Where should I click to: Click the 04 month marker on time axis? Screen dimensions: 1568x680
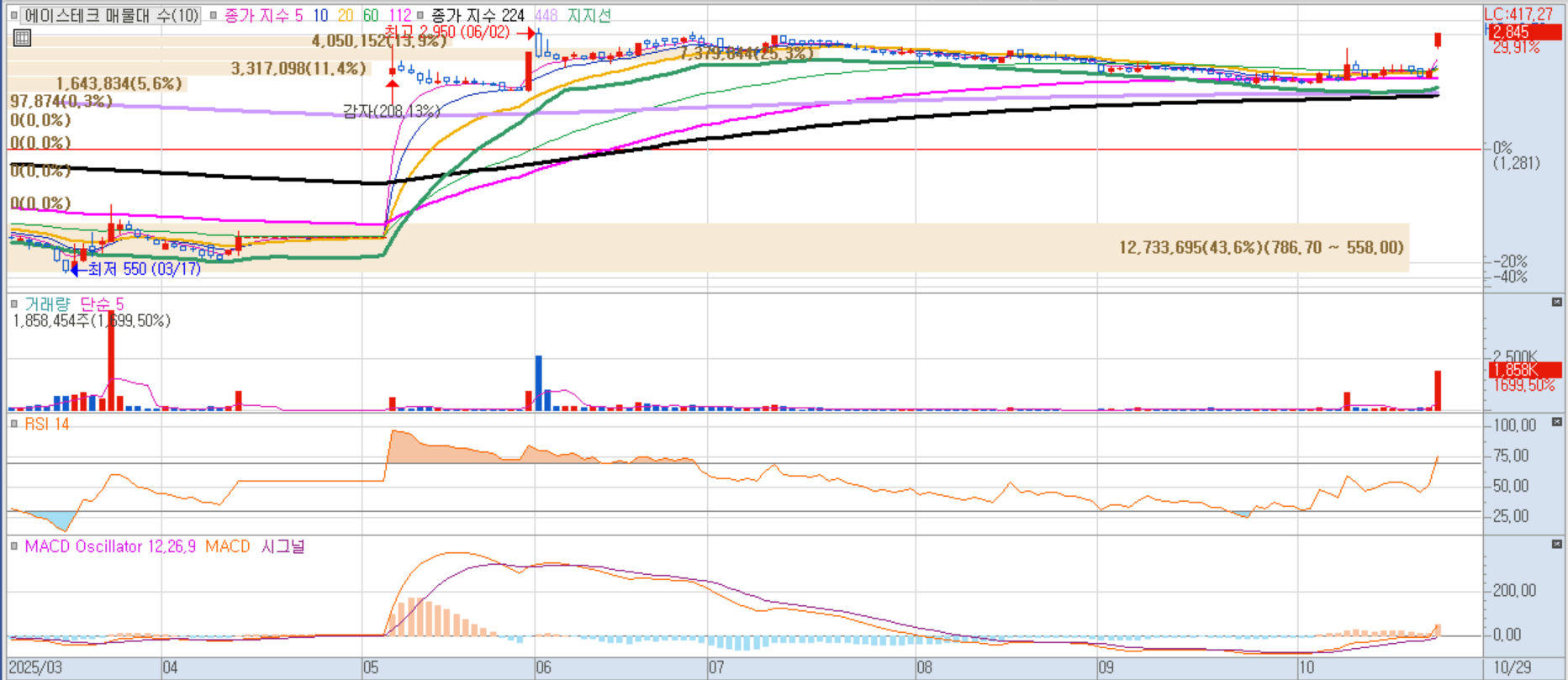170,668
